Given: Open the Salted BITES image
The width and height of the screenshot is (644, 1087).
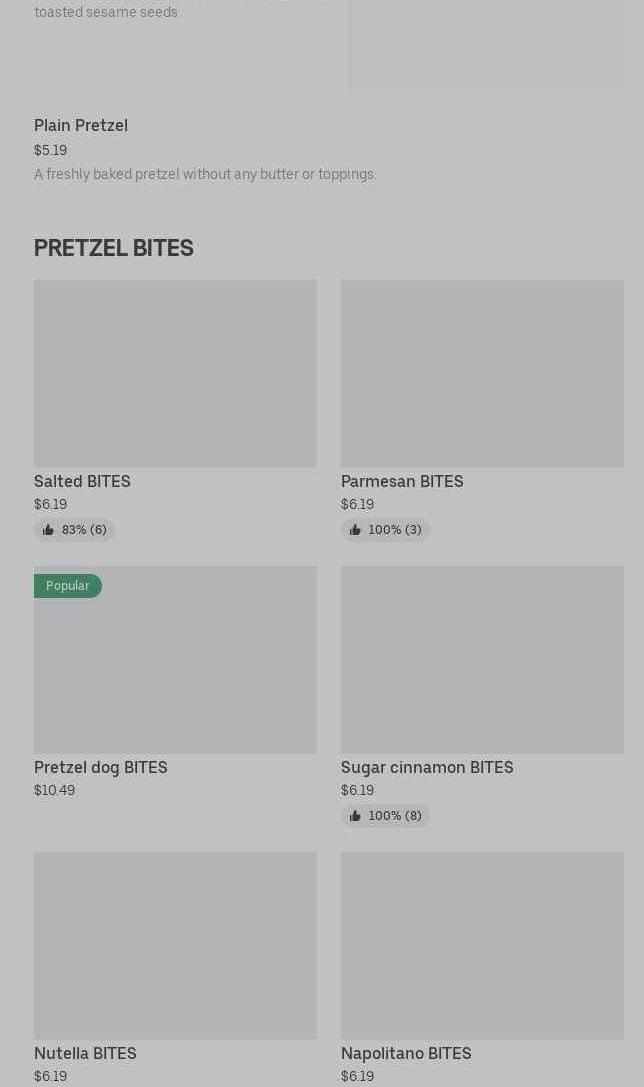Looking at the screenshot, I should [175, 373].
